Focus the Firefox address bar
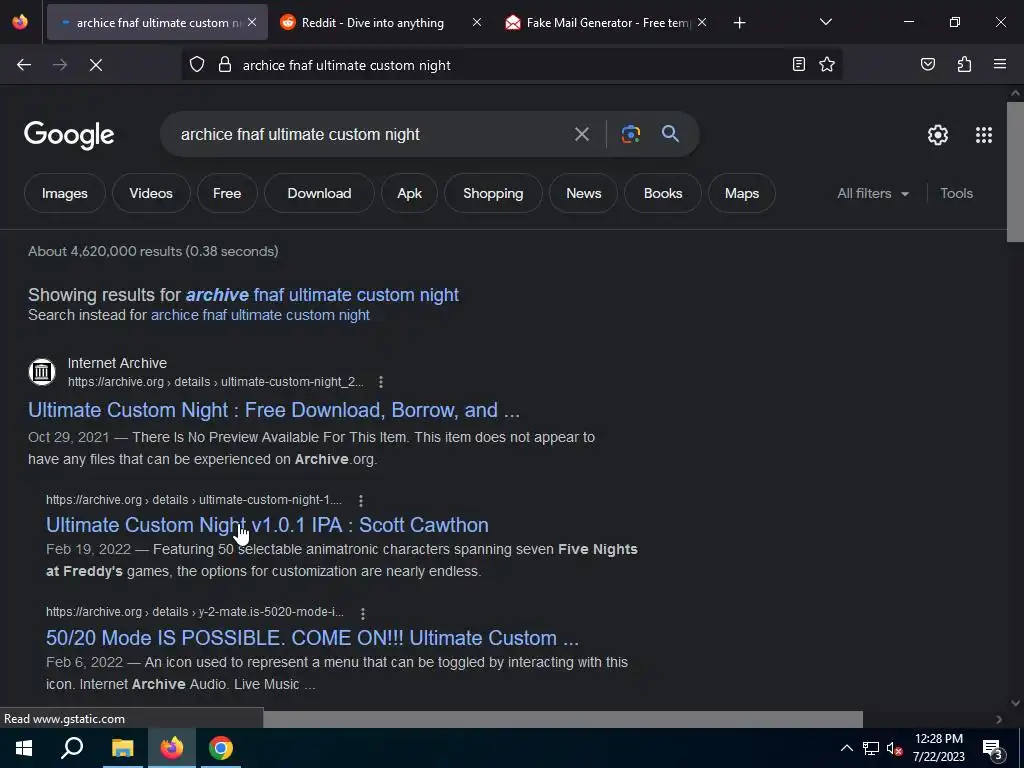The width and height of the screenshot is (1024, 768). coord(509,65)
